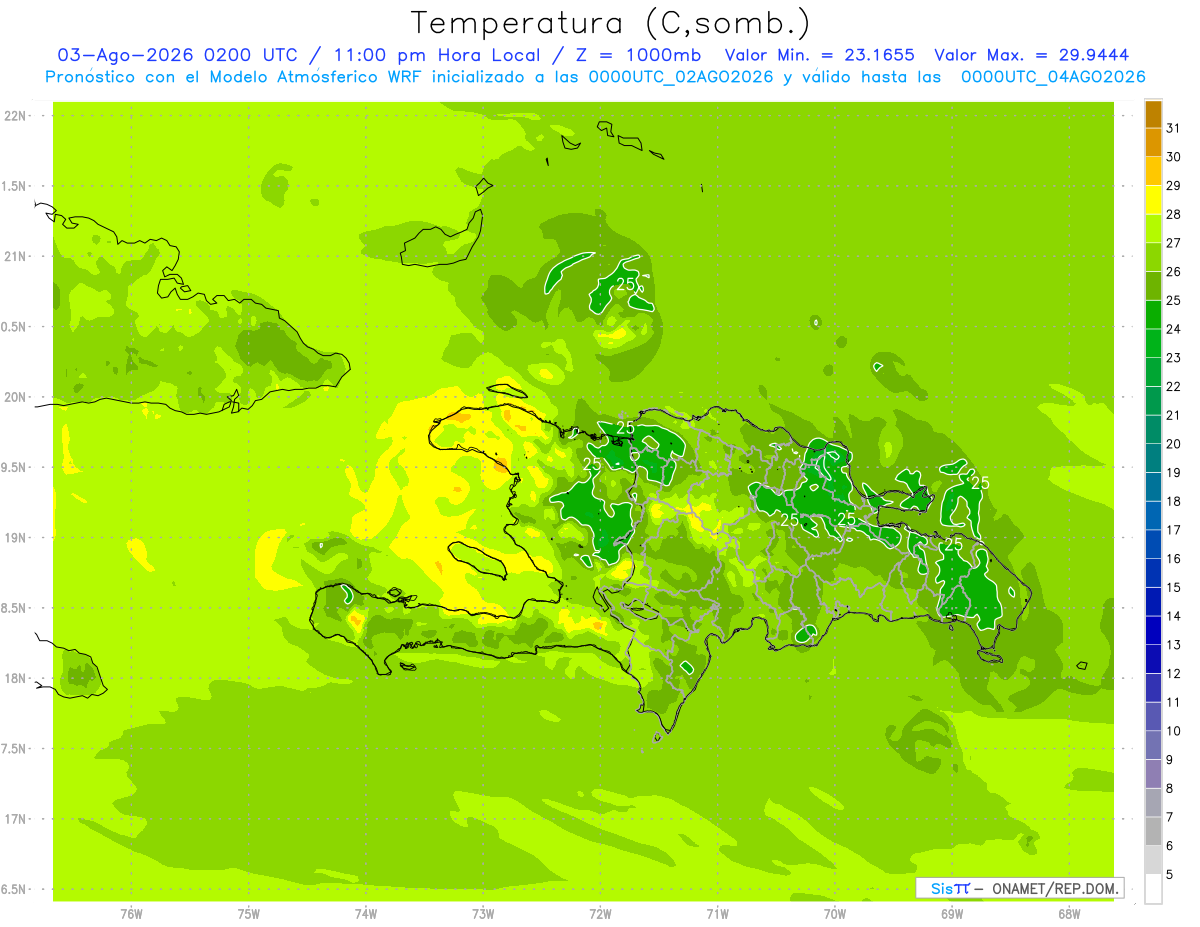This screenshot has height=927, width=1200.
Task: Click the "0000UTC_02AGO2026" initialization time
Action: click(x=681, y=77)
